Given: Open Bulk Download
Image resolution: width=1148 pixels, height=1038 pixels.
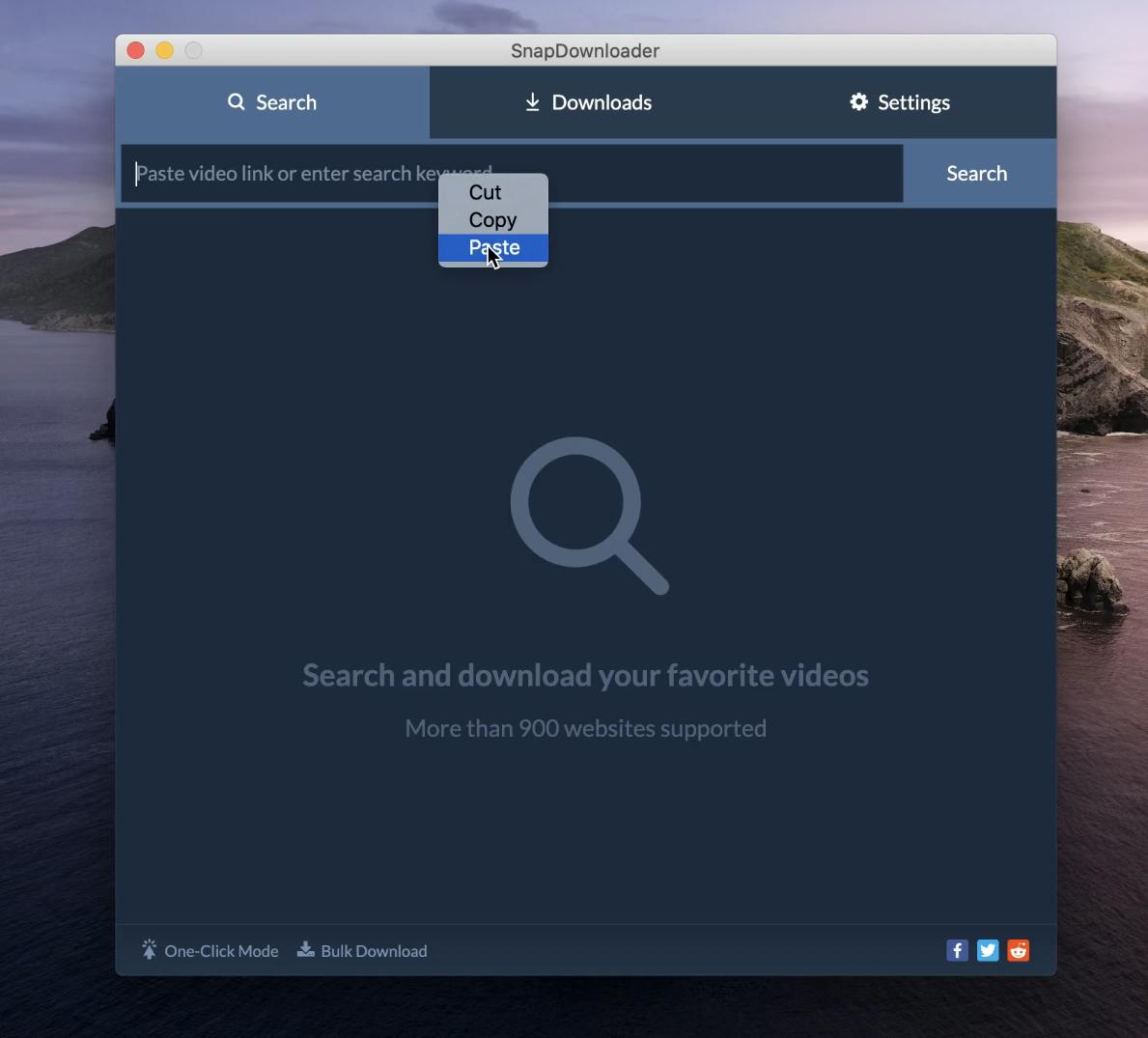Looking at the screenshot, I should (x=362, y=951).
